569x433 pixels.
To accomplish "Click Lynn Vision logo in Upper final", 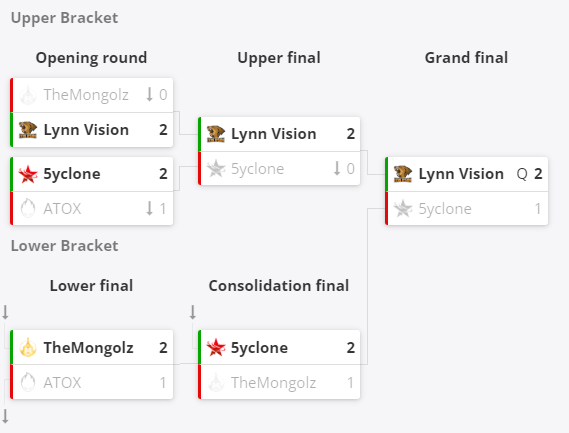I will pos(216,134).
